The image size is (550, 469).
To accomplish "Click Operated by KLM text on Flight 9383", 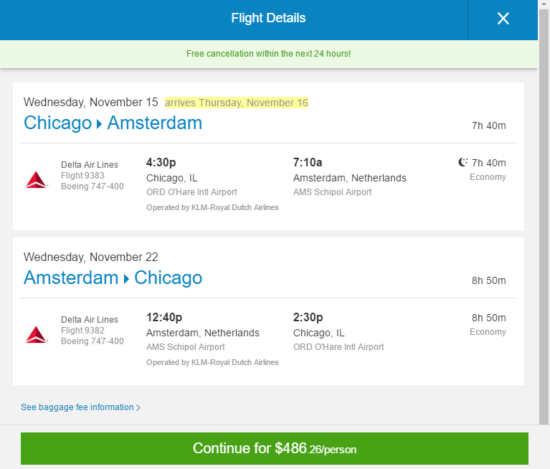I will click(x=212, y=207).
